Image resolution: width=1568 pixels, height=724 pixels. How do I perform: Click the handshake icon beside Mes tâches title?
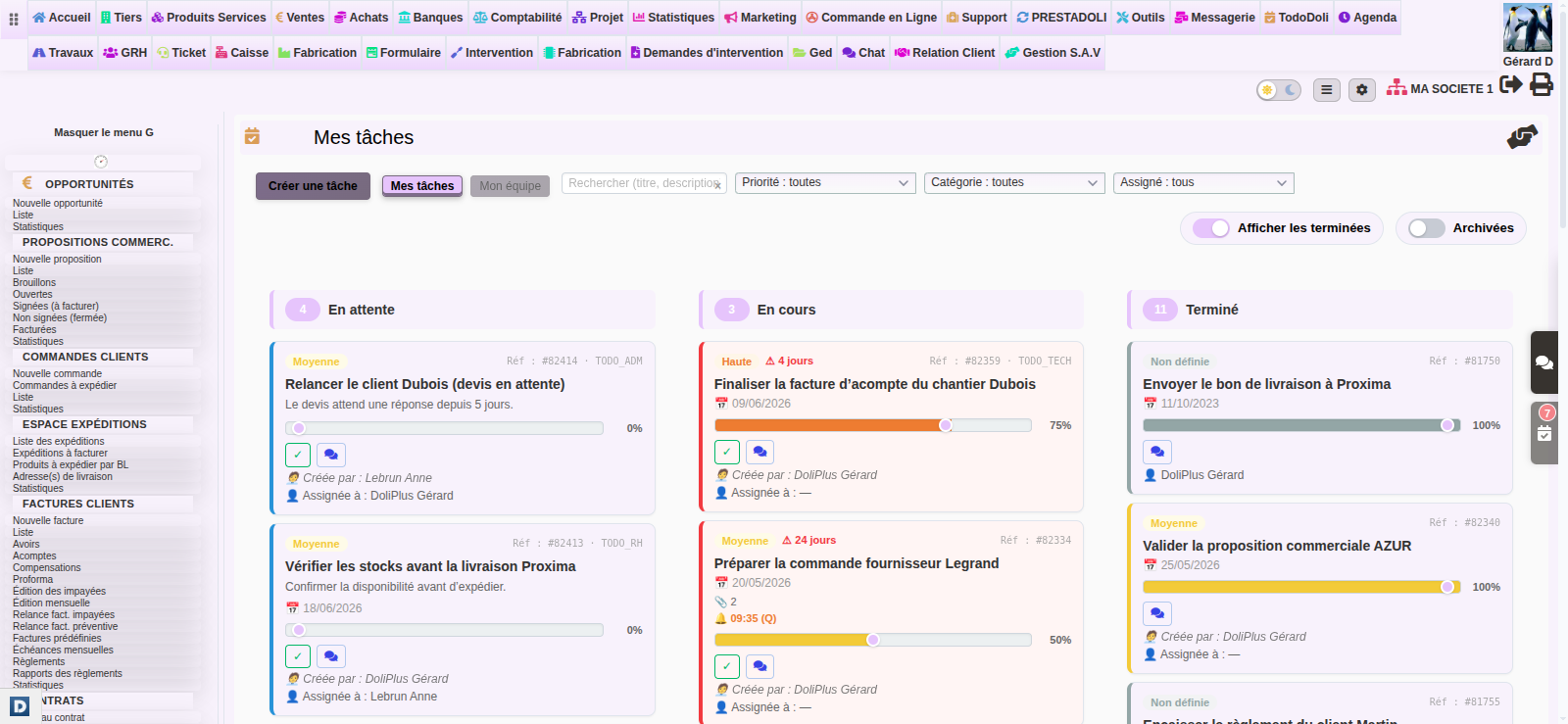click(x=1522, y=137)
